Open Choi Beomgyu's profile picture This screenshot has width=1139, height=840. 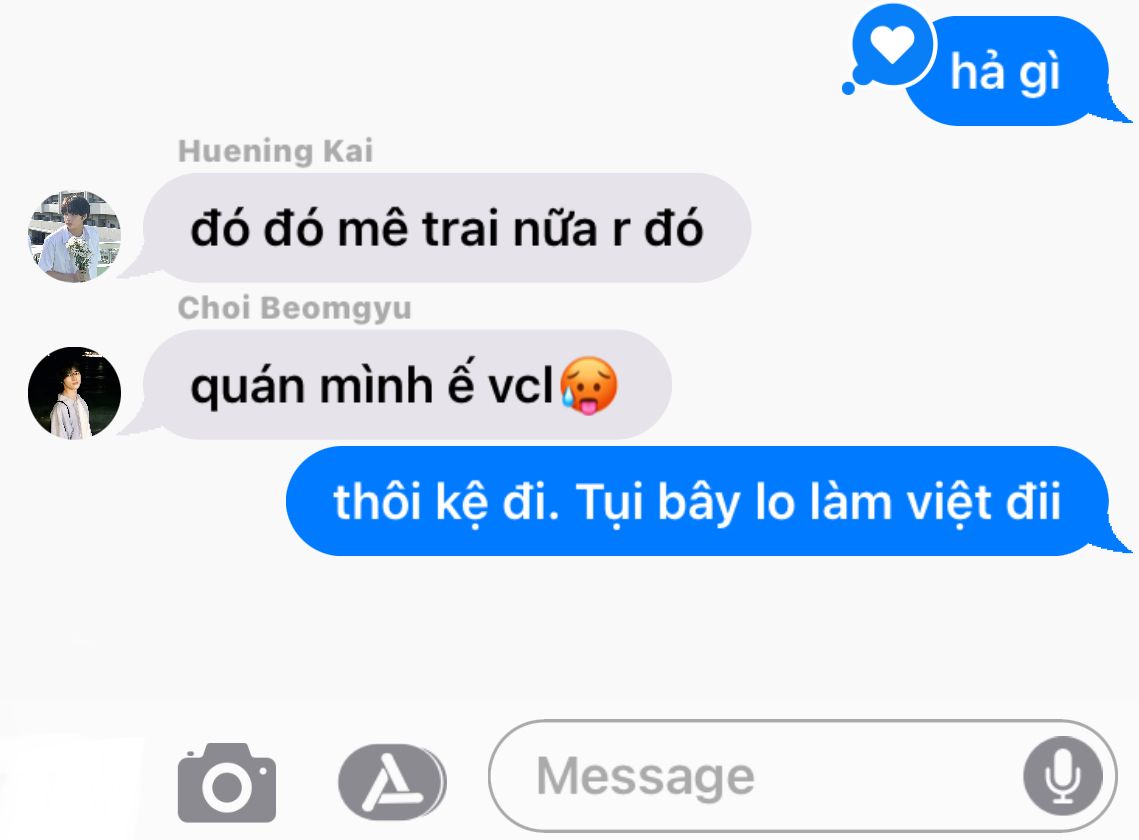74,393
